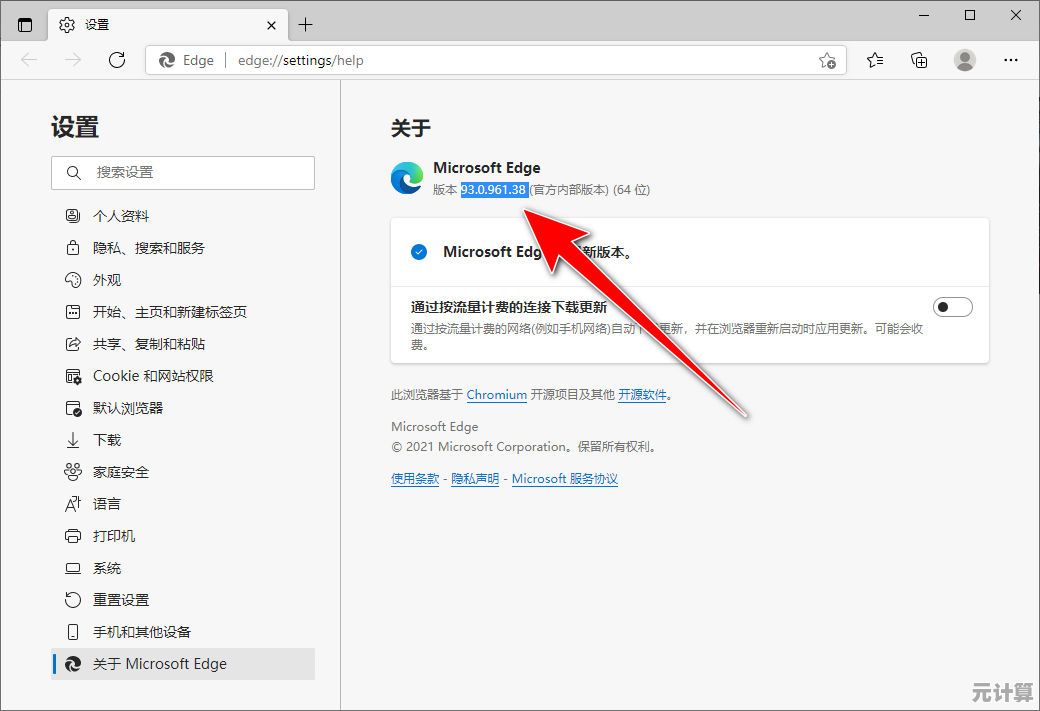The height and width of the screenshot is (711, 1040).
Task: Open 隐私、搜索和服务 settings
Action: (183, 248)
